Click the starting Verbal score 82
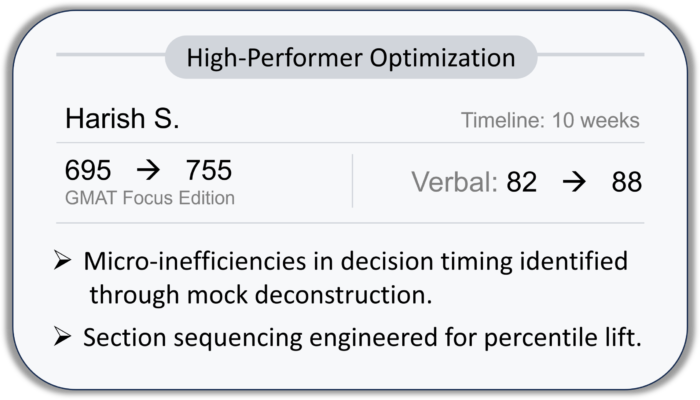Viewport: 700px width, 400px height. point(520,183)
